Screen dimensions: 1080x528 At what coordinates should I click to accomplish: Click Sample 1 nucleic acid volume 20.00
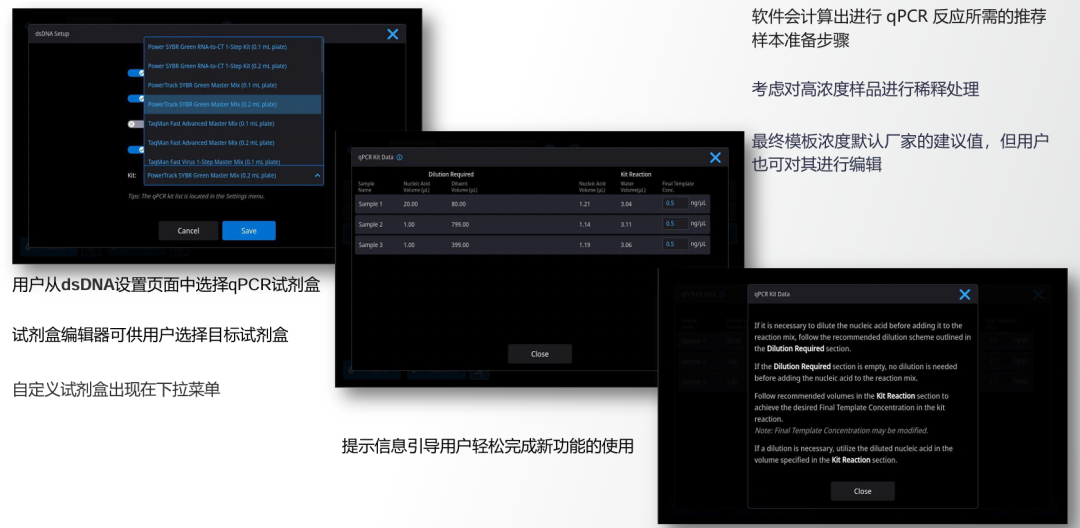click(411, 204)
